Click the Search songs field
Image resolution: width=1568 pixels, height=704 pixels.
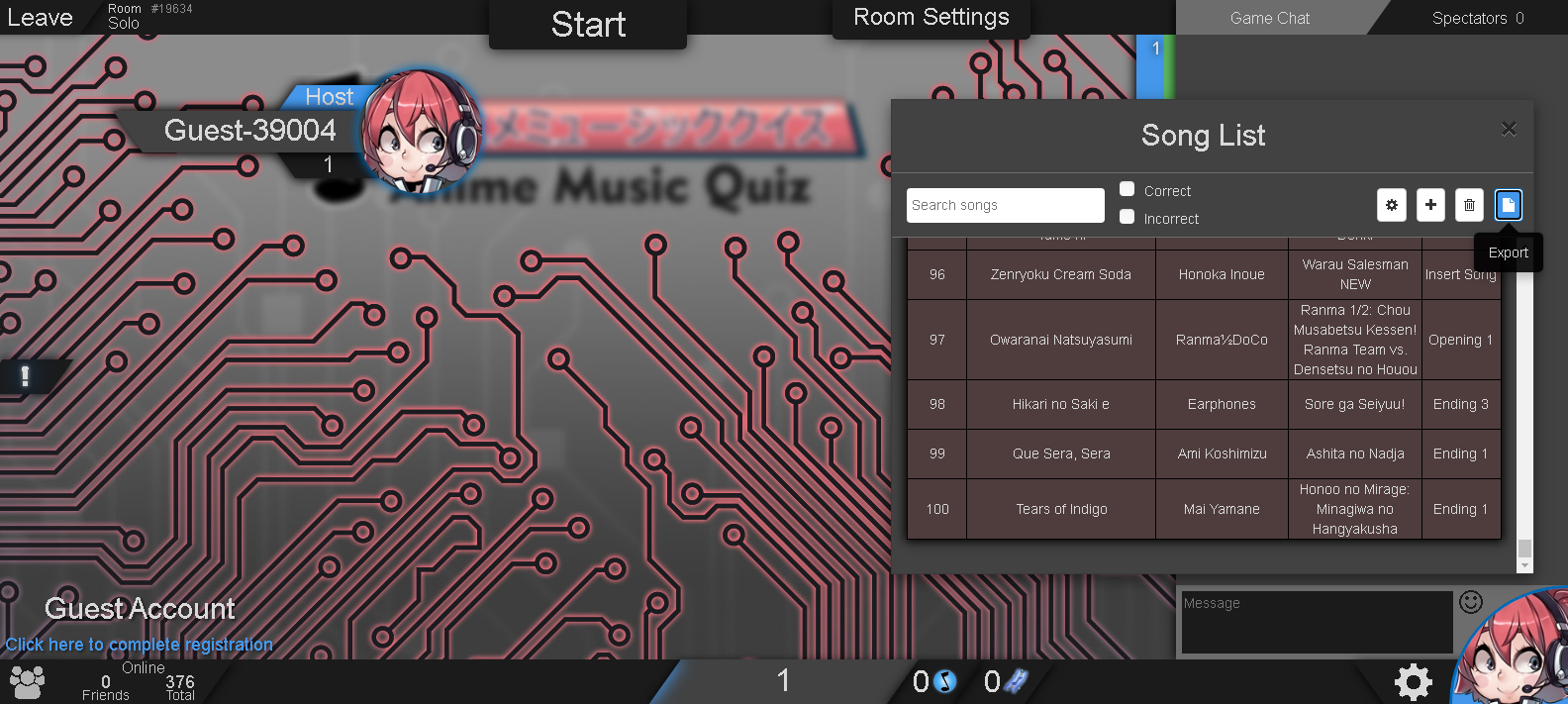tap(1006, 205)
